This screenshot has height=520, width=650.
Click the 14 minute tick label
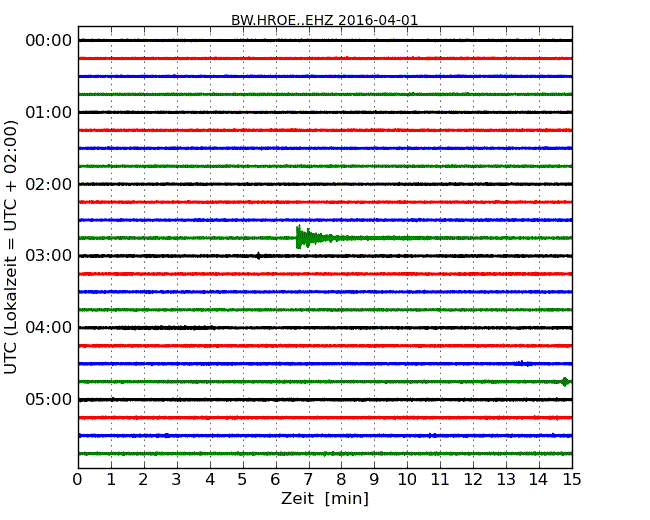pyautogui.click(x=538, y=479)
